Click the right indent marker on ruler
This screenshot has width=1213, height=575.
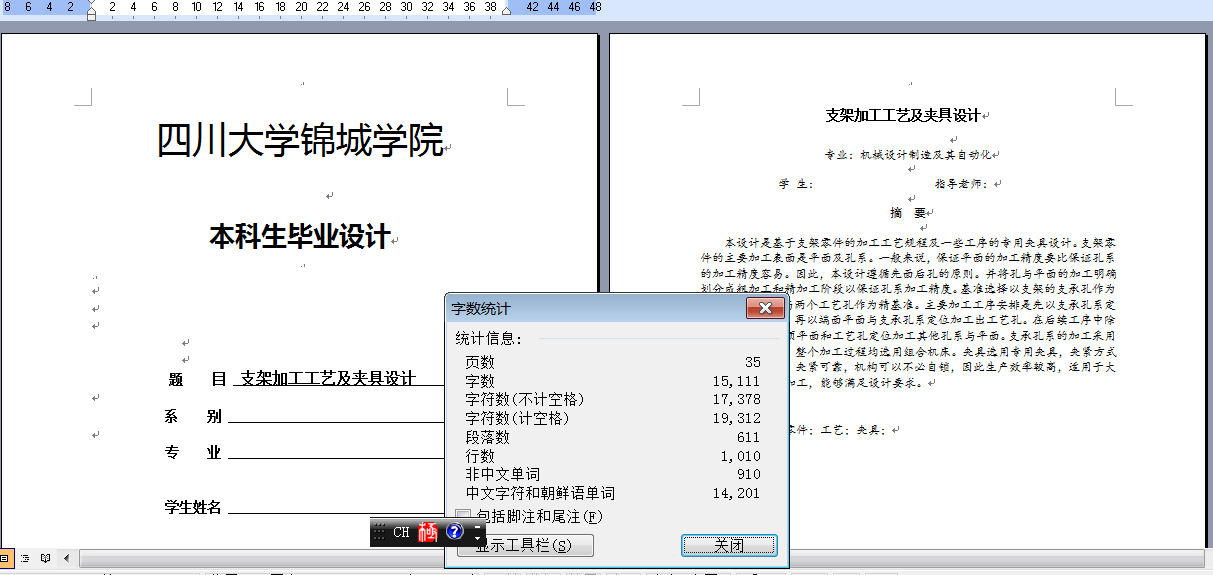[x=506, y=10]
